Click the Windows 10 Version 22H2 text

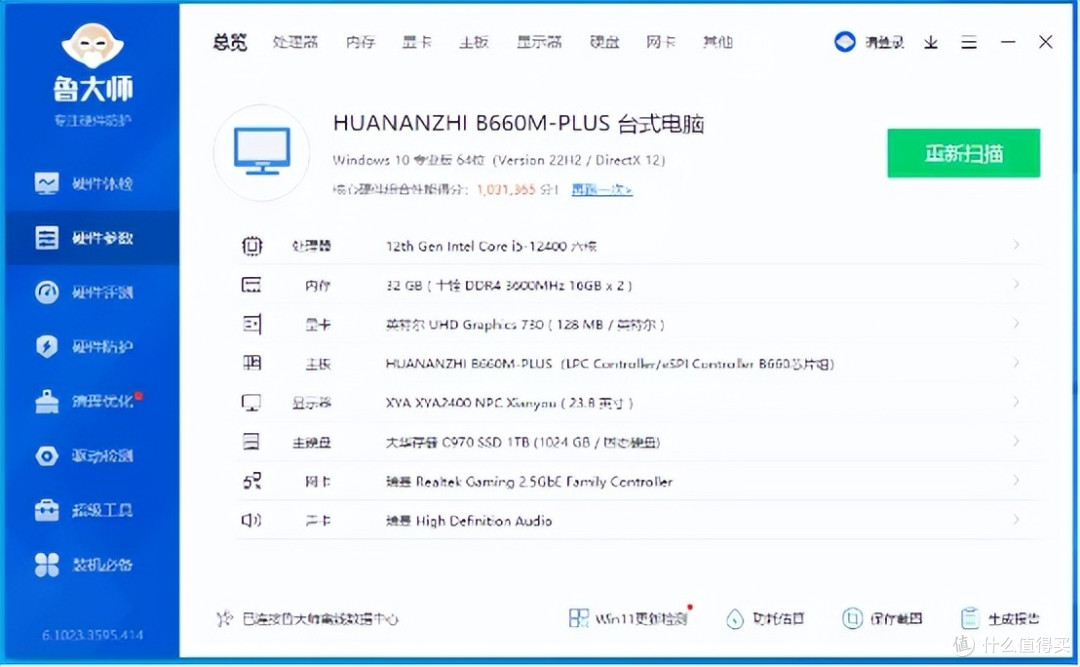(499, 160)
